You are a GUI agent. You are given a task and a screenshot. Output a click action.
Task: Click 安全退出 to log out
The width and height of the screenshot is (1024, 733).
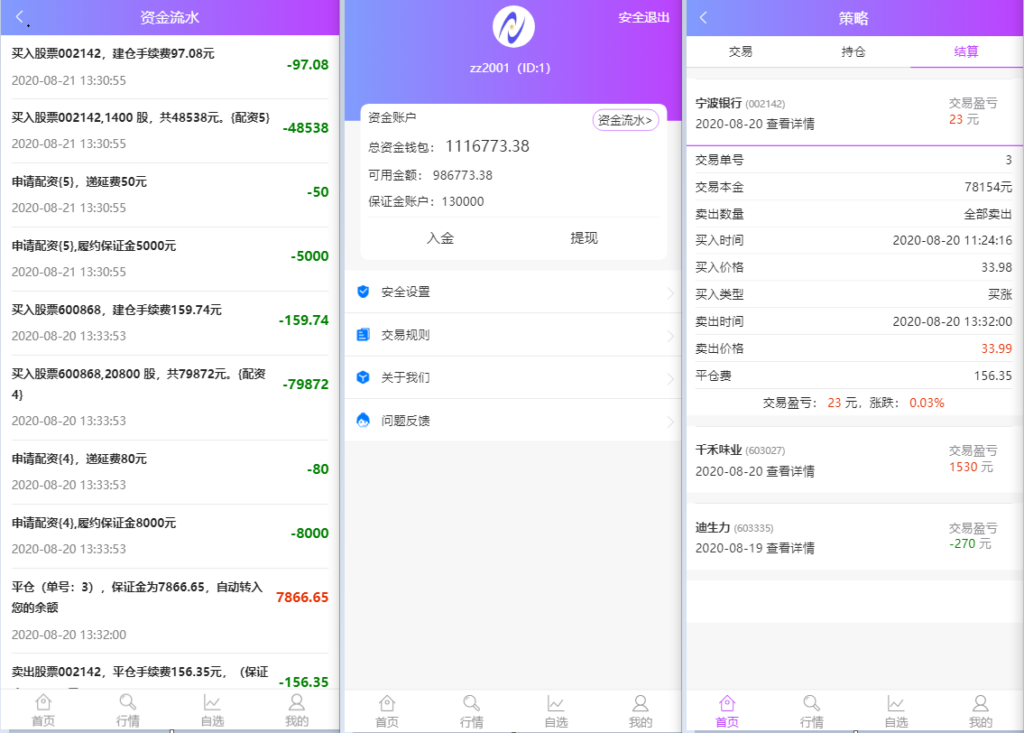[x=644, y=18]
